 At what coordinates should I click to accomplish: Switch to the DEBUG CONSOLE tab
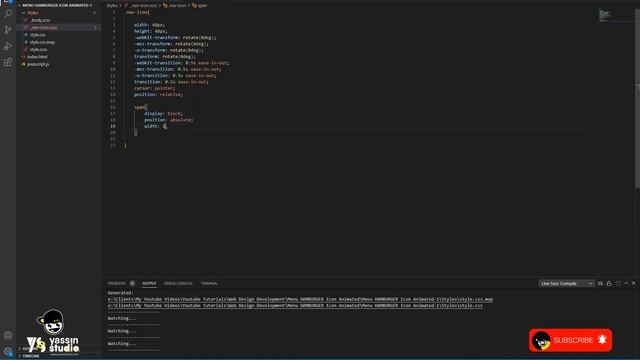[x=178, y=283]
